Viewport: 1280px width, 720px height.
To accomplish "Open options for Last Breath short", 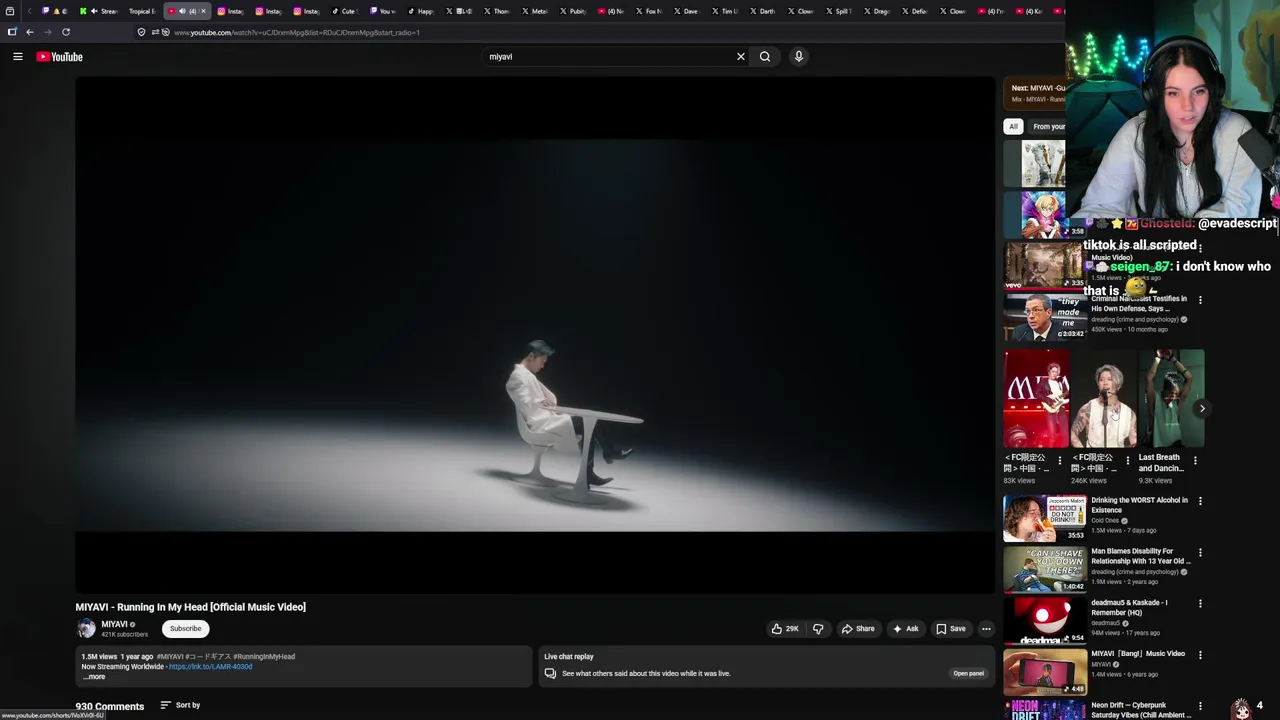I will click(x=1195, y=461).
